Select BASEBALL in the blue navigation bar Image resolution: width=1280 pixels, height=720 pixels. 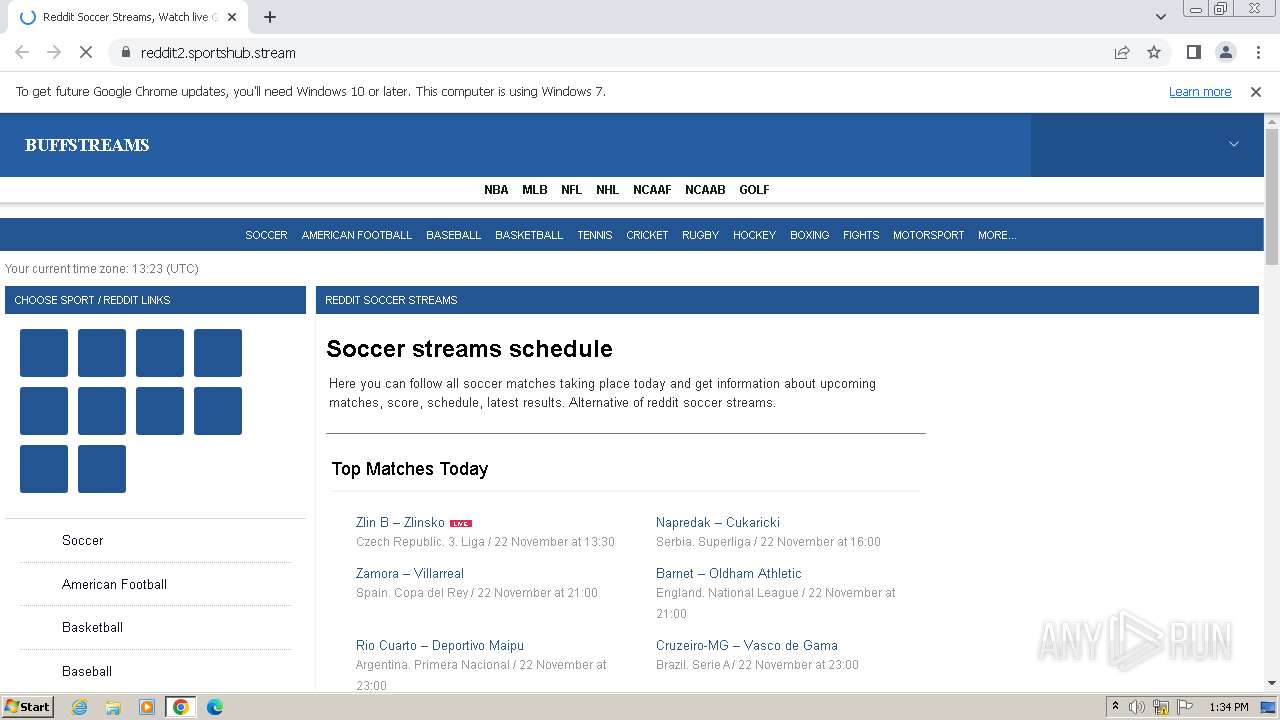[454, 235]
